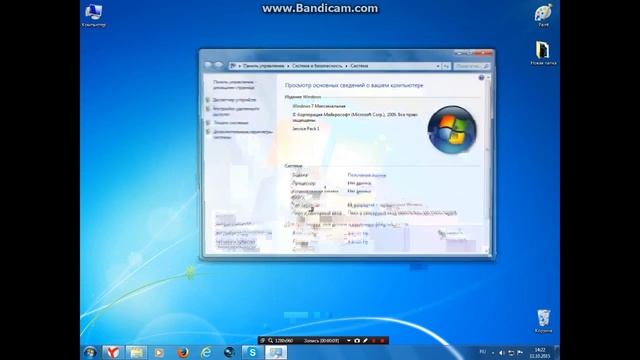
Task: Click the Forward arrow in System window
Action: point(218,65)
